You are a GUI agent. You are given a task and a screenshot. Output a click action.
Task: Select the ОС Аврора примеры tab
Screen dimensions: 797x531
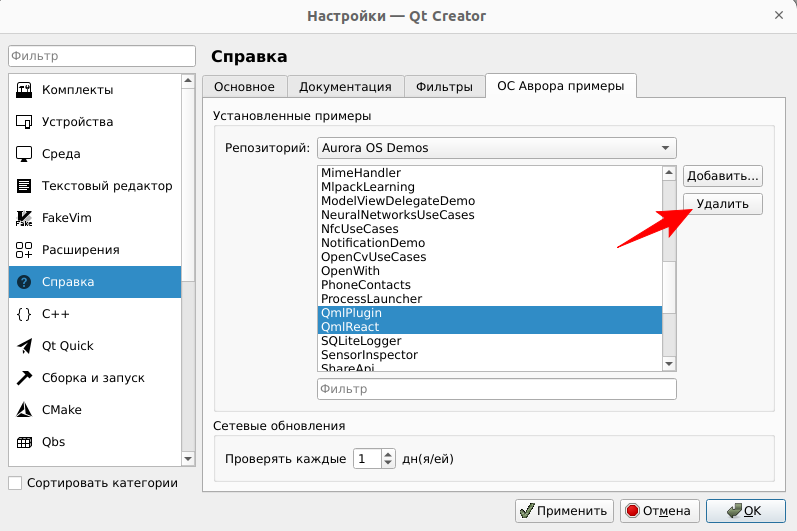tap(561, 86)
